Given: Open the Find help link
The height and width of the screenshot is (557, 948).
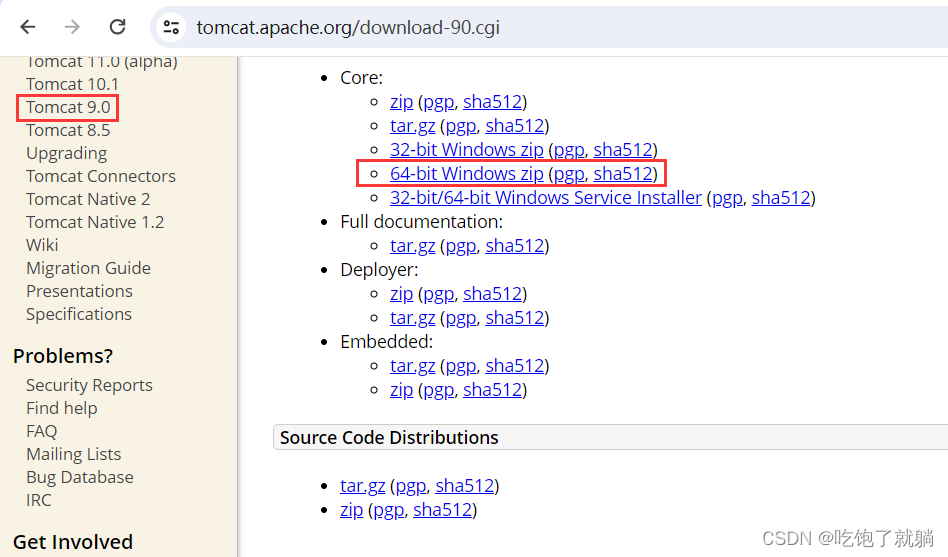Looking at the screenshot, I should (62, 408).
